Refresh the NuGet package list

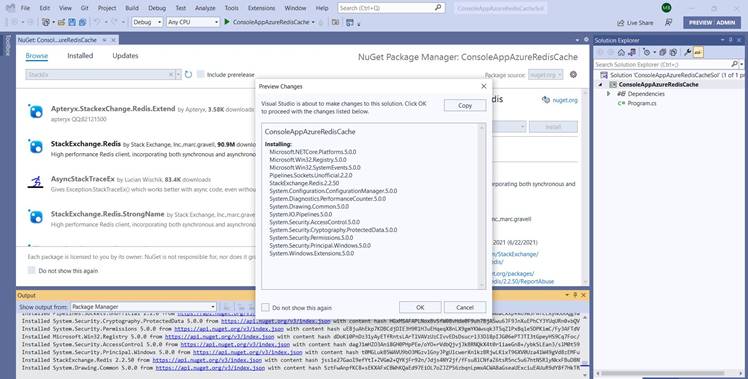pyautogui.click(x=188, y=74)
